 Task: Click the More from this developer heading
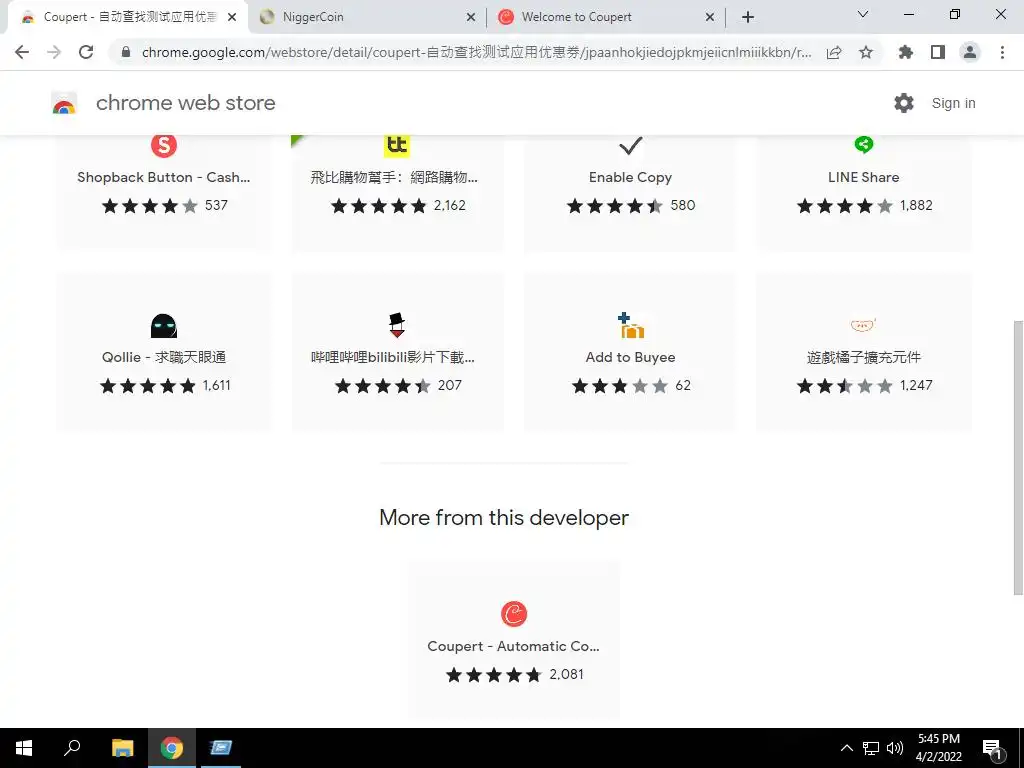(504, 518)
